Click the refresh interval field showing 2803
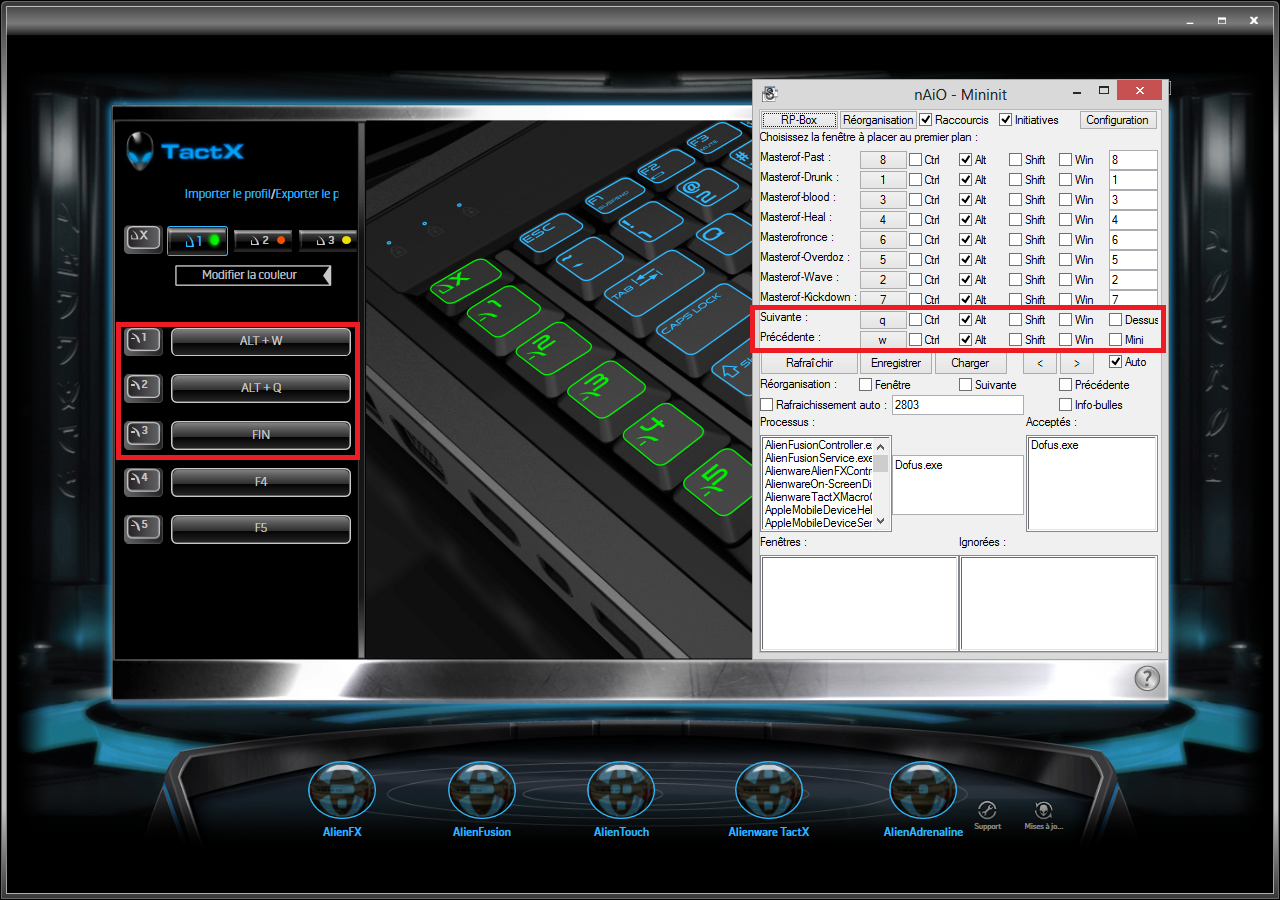1280x900 pixels. 957,405
